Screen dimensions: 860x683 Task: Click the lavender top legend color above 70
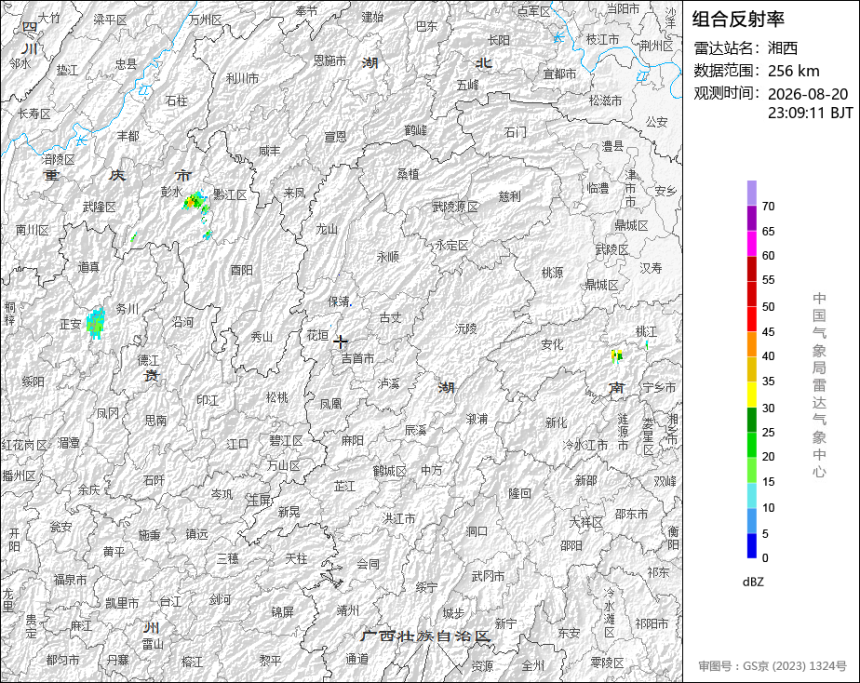[751, 193]
